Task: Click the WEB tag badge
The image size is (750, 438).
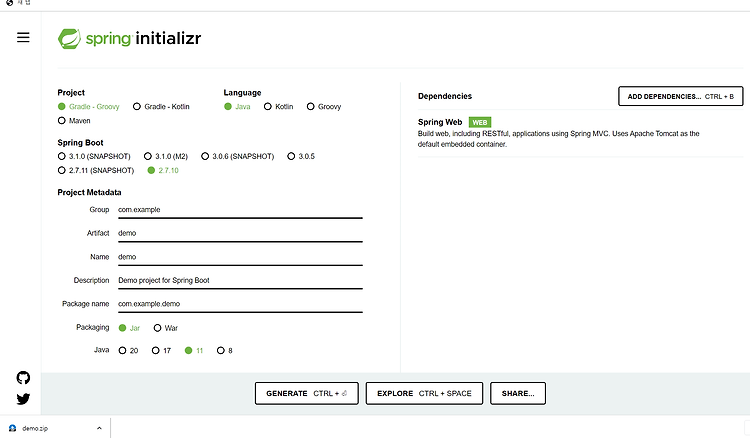Action: [480, 122]
